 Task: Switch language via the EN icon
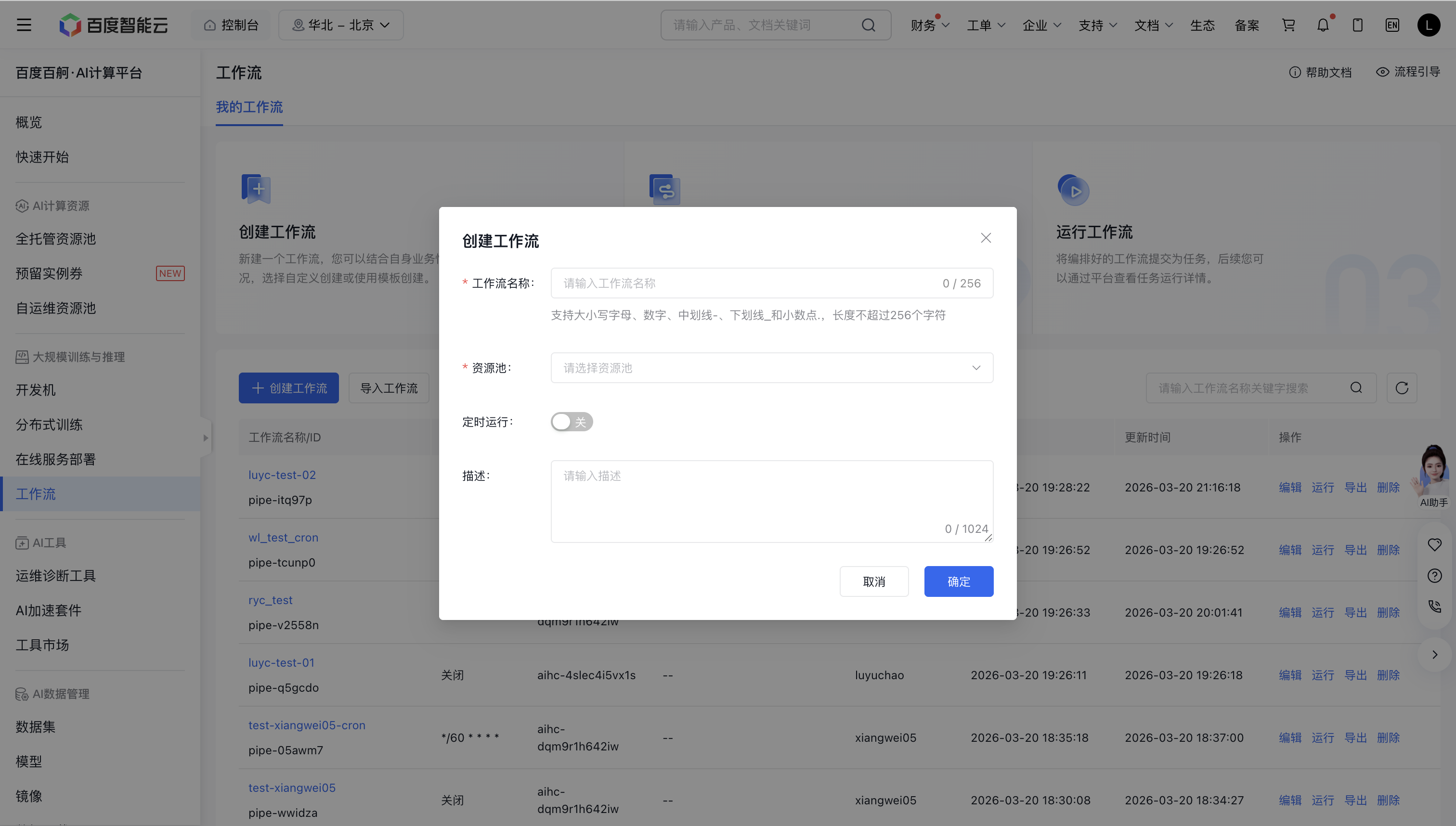tap(1392, 25)
